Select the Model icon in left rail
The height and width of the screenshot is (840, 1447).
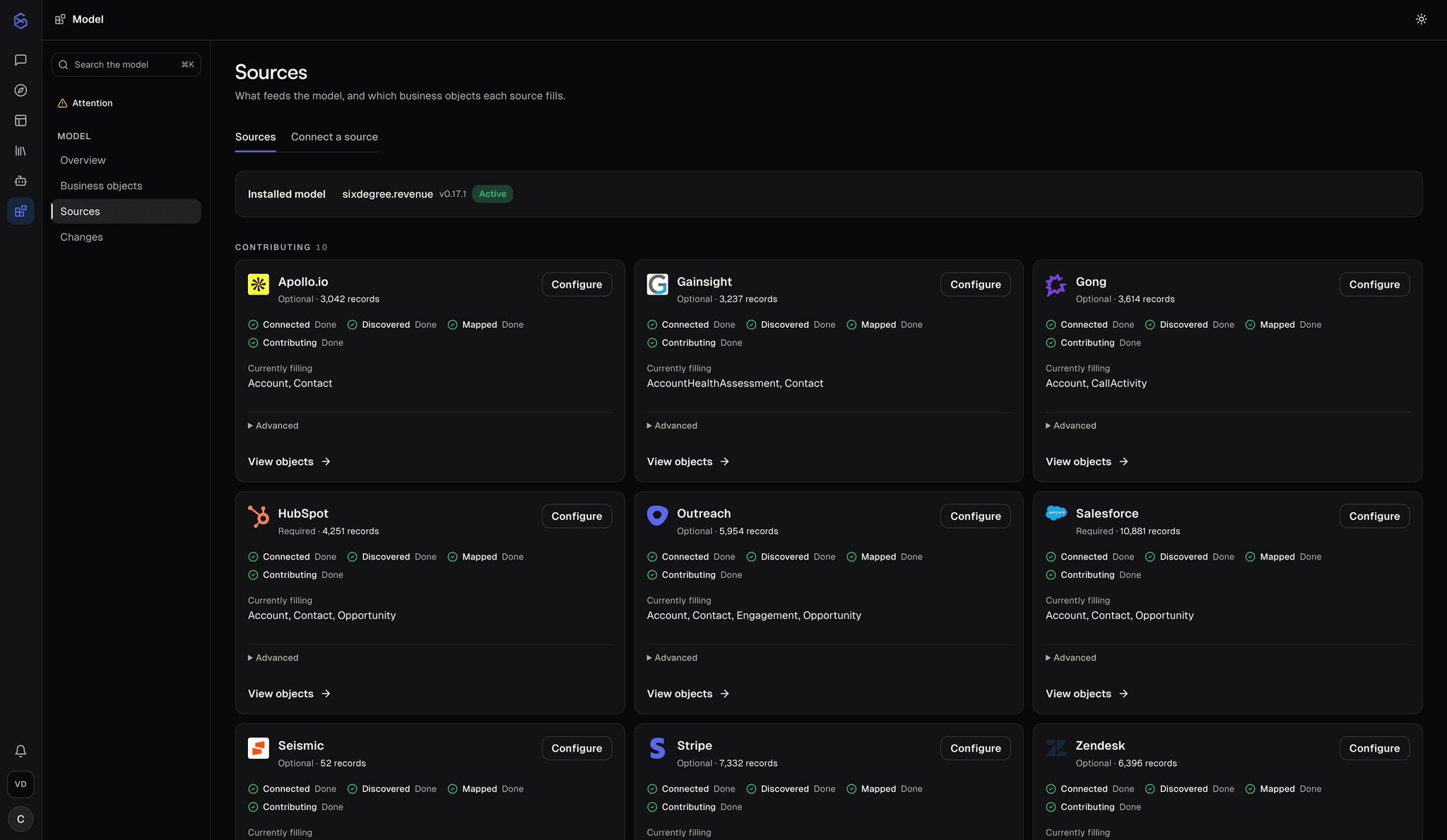pyautogui.click(x=20, y=211)
